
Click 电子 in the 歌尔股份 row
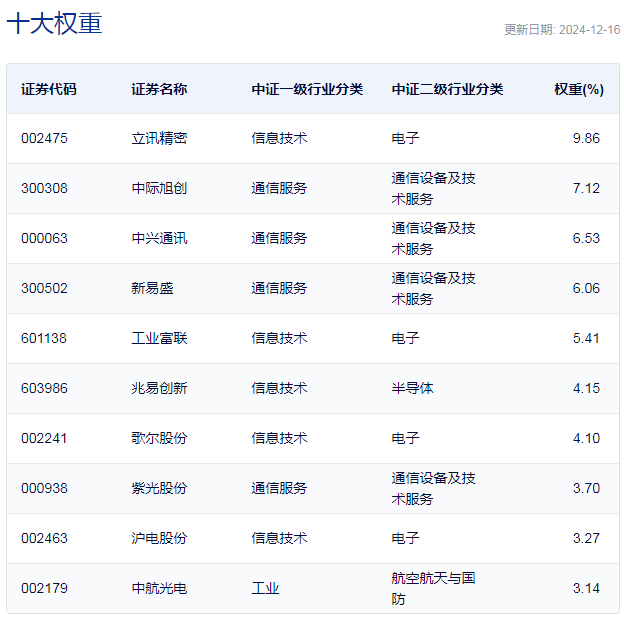point(405,439)
